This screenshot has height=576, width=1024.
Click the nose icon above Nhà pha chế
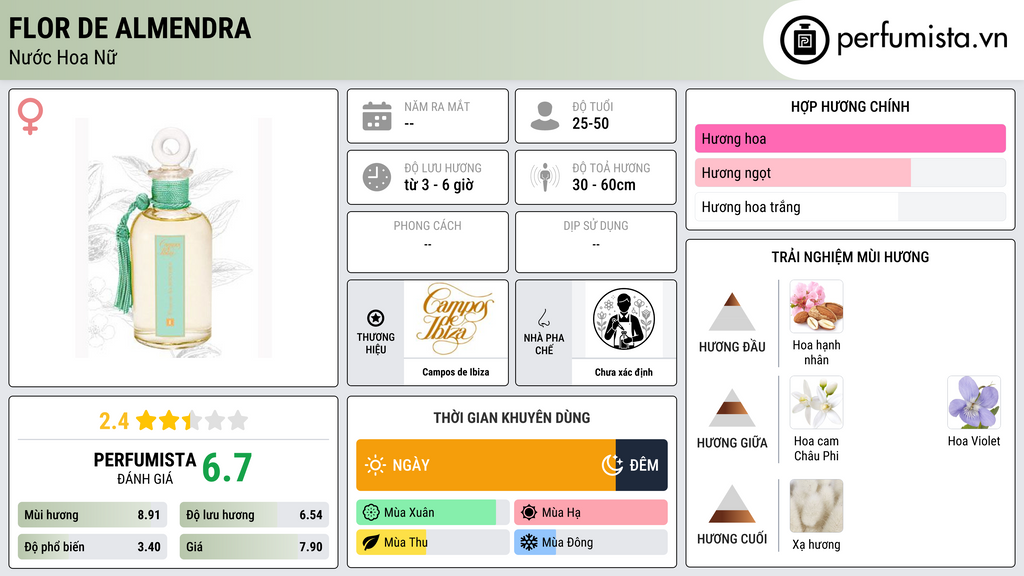click(543, 318)
